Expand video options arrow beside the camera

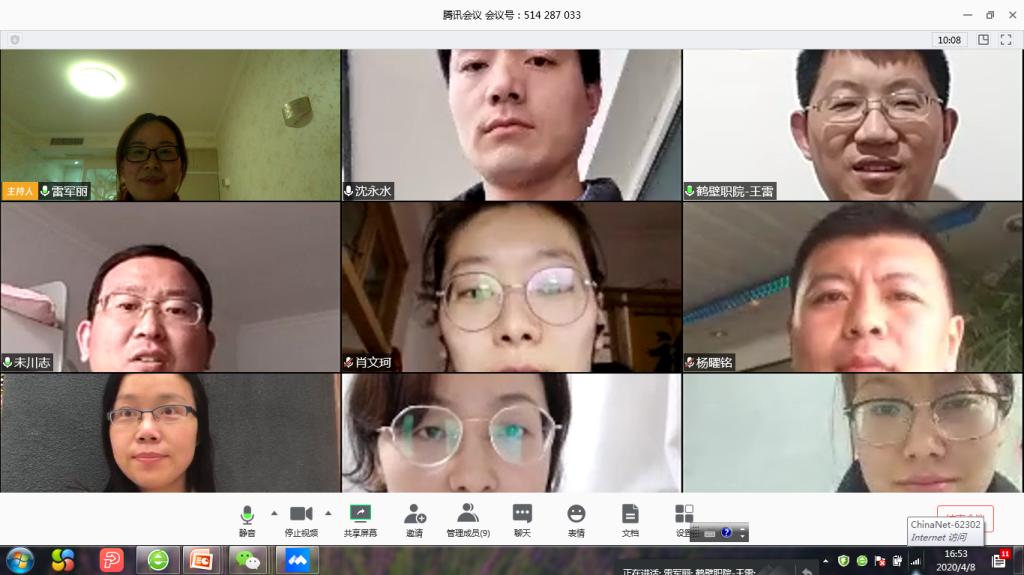pyautogui.click(x=328, y=514)
